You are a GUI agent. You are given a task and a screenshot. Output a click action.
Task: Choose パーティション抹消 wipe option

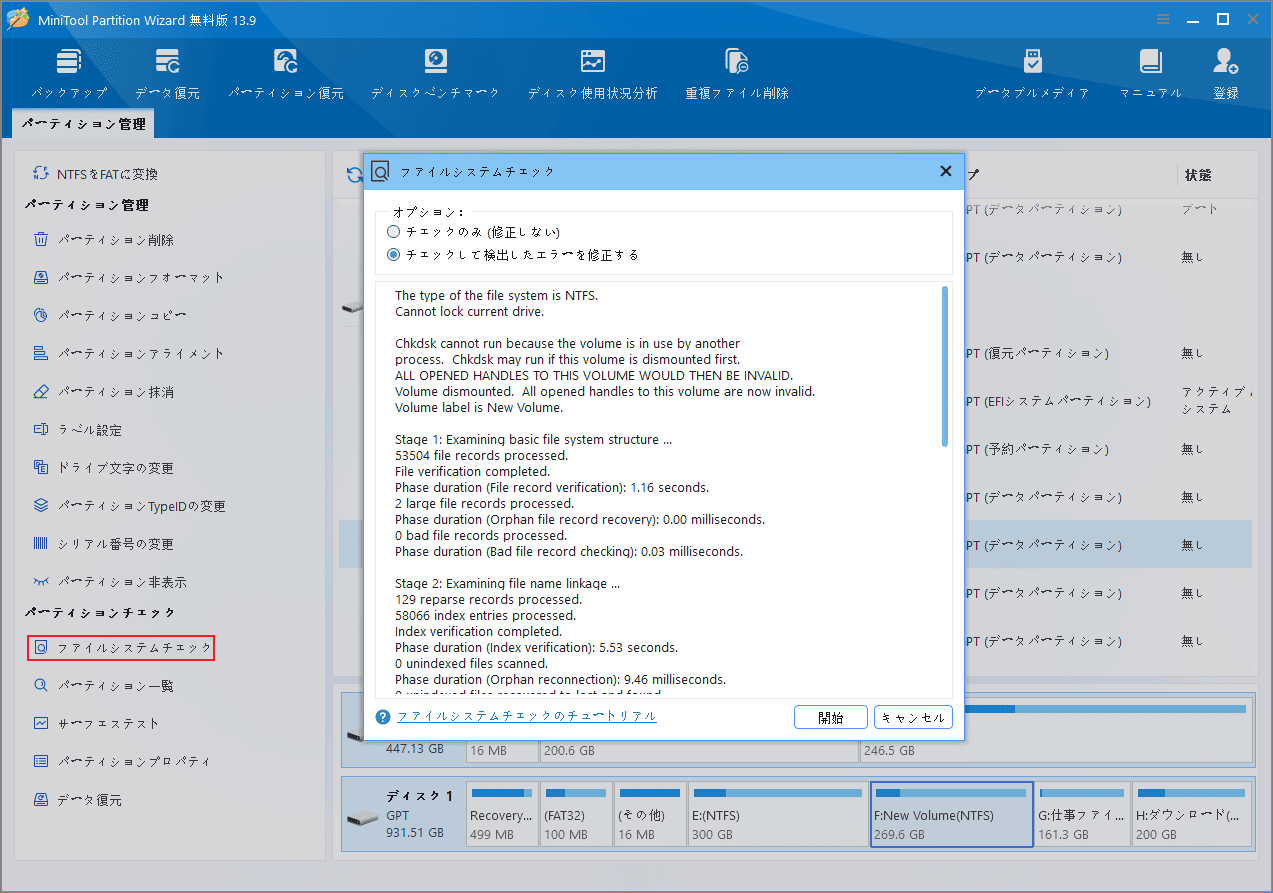[104, 392]
